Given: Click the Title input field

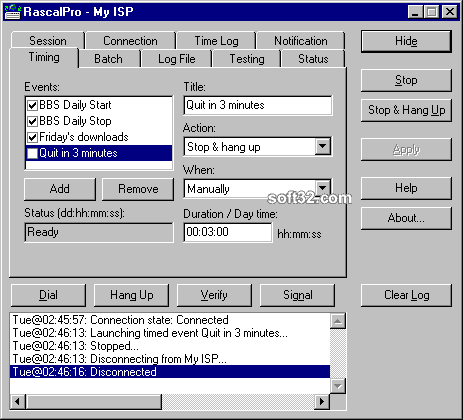Looking at the screenshot, I should click(258, 105).
